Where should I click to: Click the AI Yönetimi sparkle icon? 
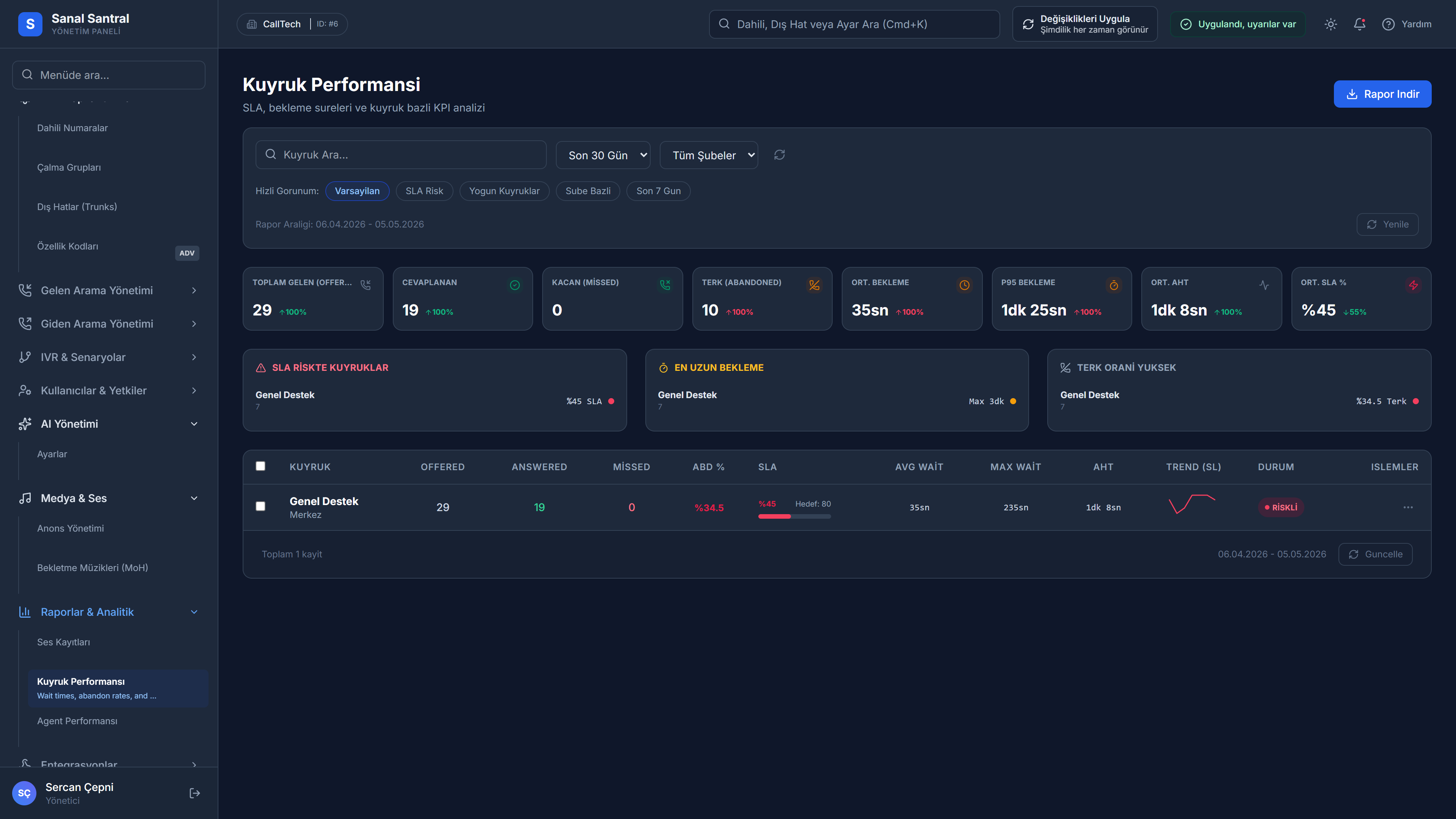click(x=25, y=424)
